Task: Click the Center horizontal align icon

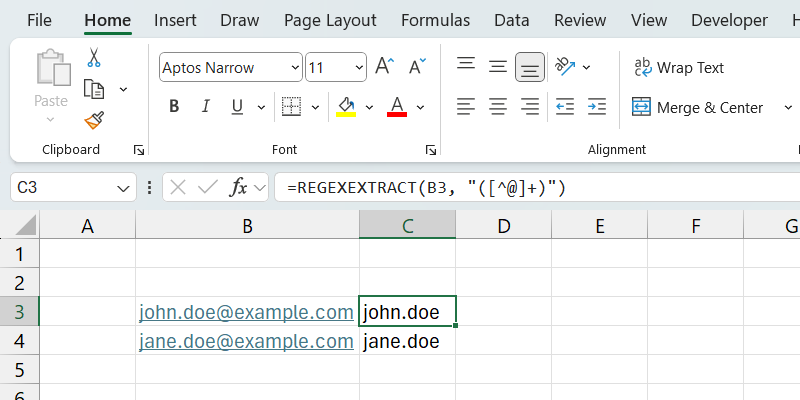Action: [x=497, y=107]
